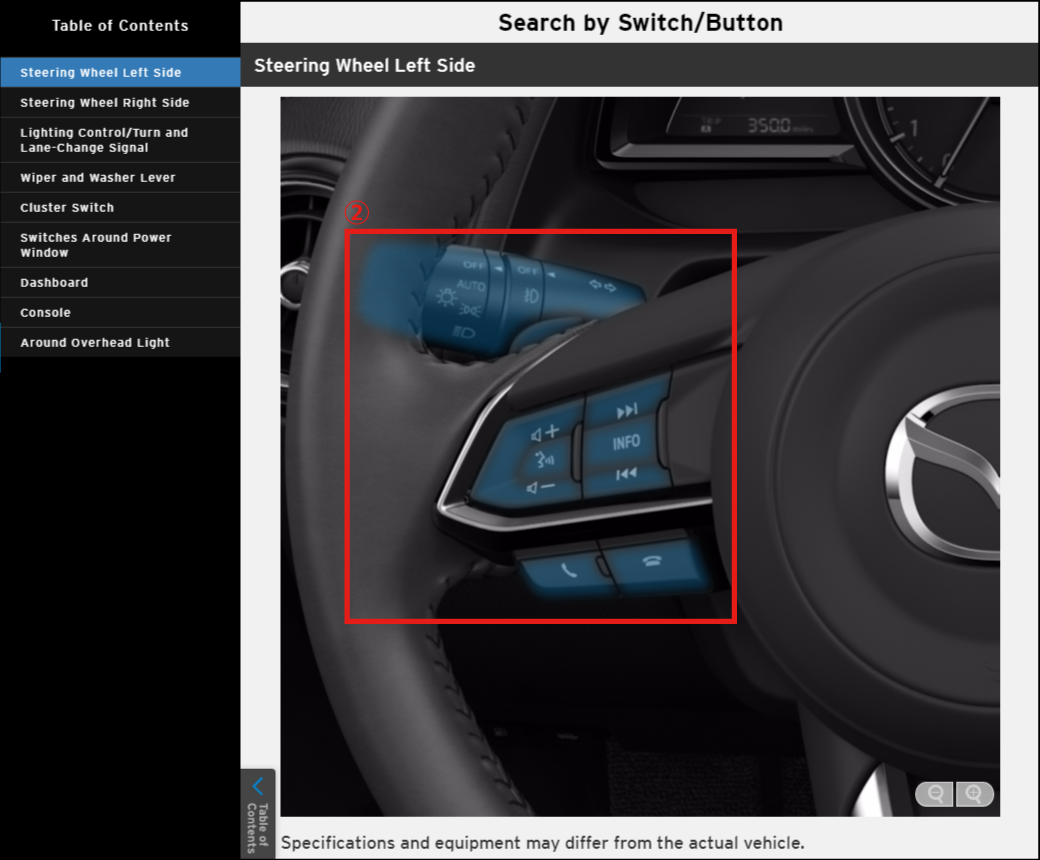This screenshot has height=860, width=1040.
Task: Click the seek back (previous track) switch
Action: point(626,474)
